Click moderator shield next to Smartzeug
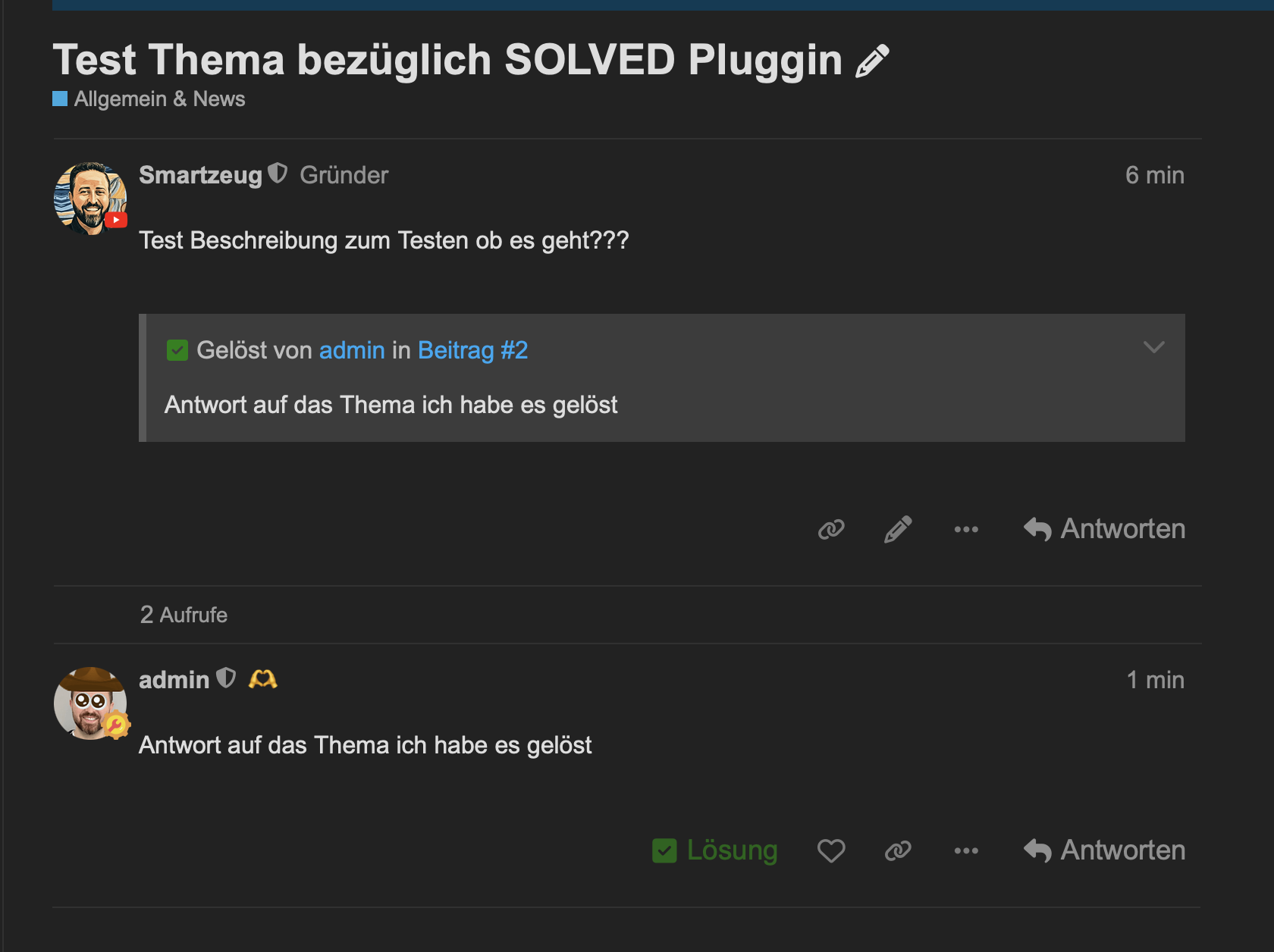This screenshot has height=952, width=1274. pos(278,174)
